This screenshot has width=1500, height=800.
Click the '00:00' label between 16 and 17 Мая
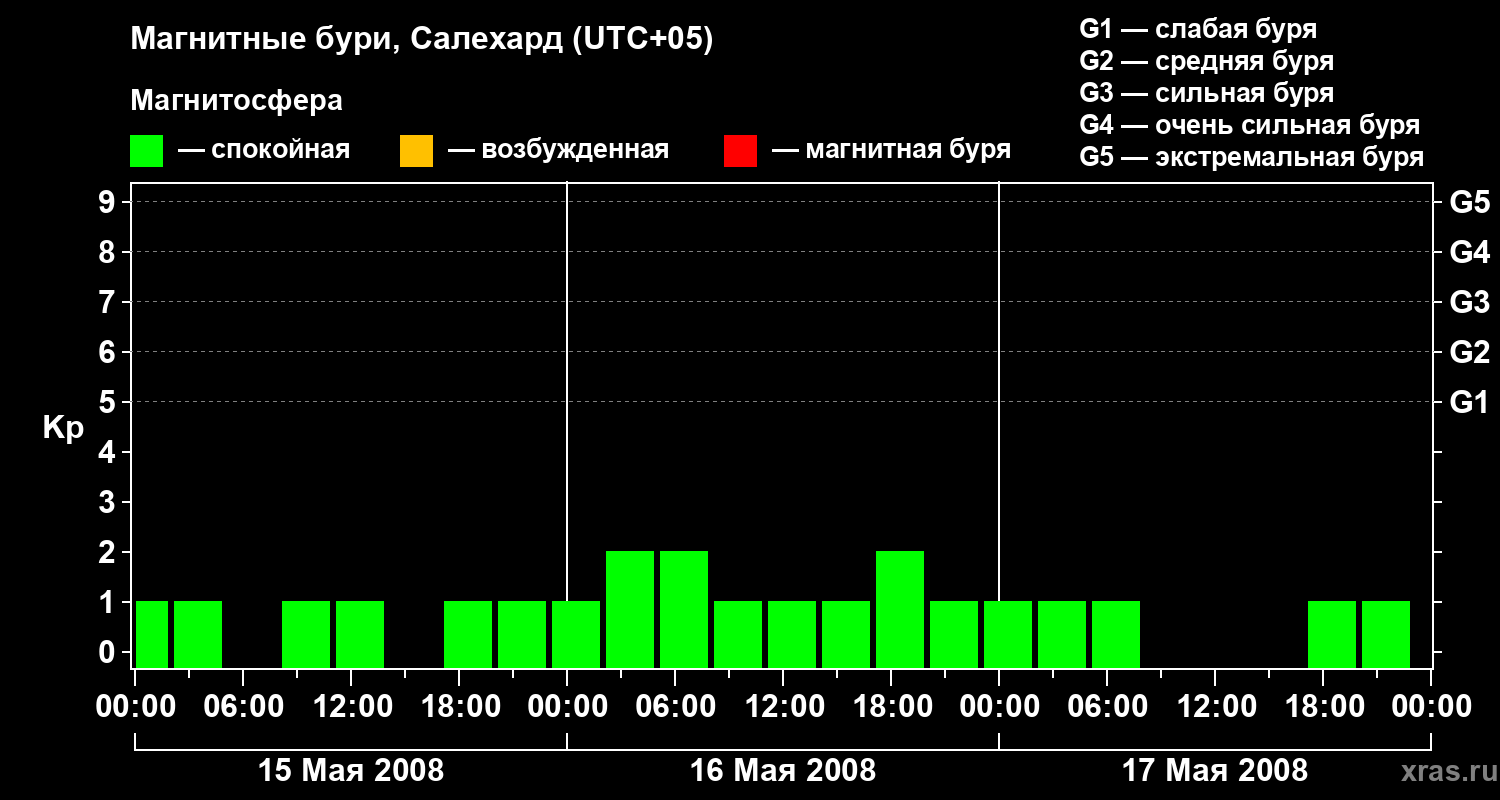[1000, 707]
